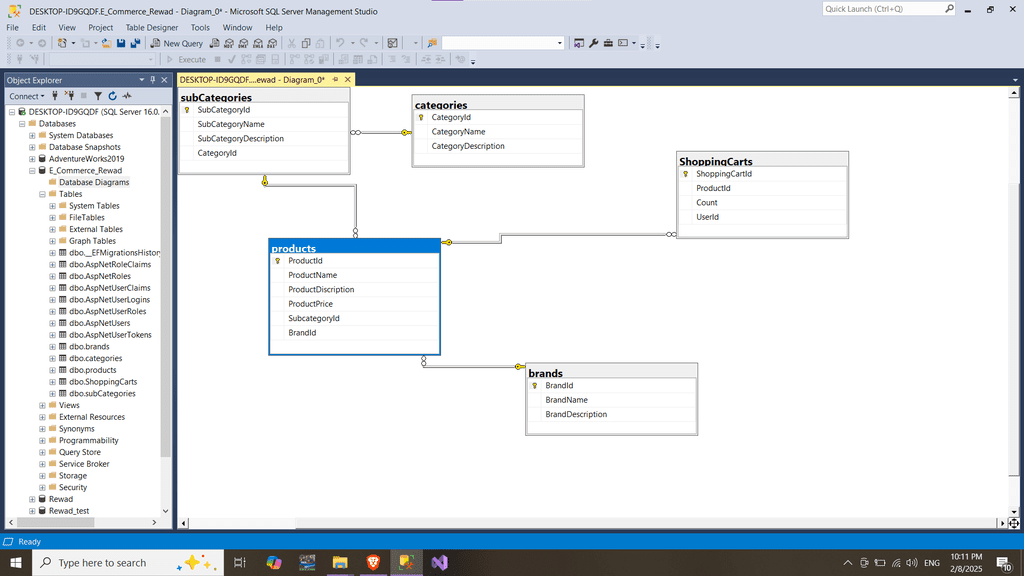Open the Tools menu
1024x576 pixels.
click(200, 27)
